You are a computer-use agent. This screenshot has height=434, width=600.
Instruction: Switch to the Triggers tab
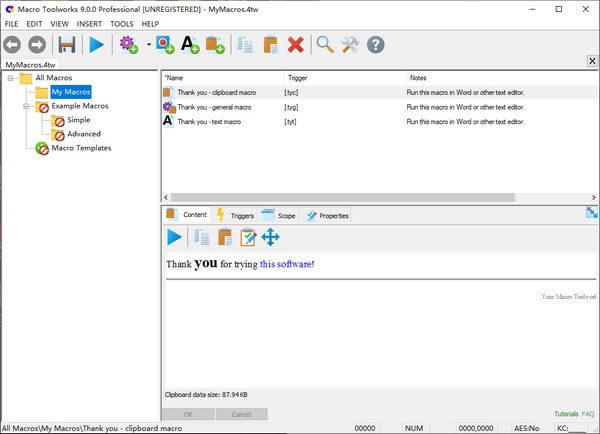235,215
